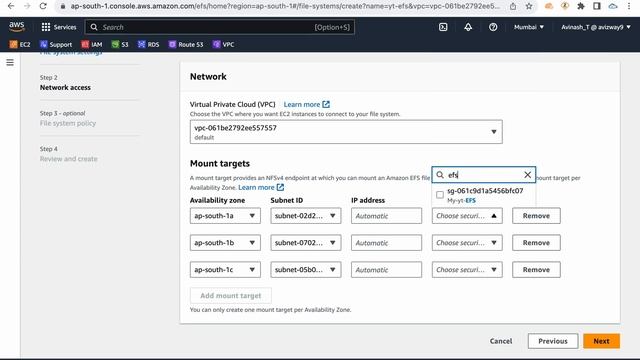Open the help question mark icon
Viewport: 640px width, 360px height.
click(x=493, y=27)
